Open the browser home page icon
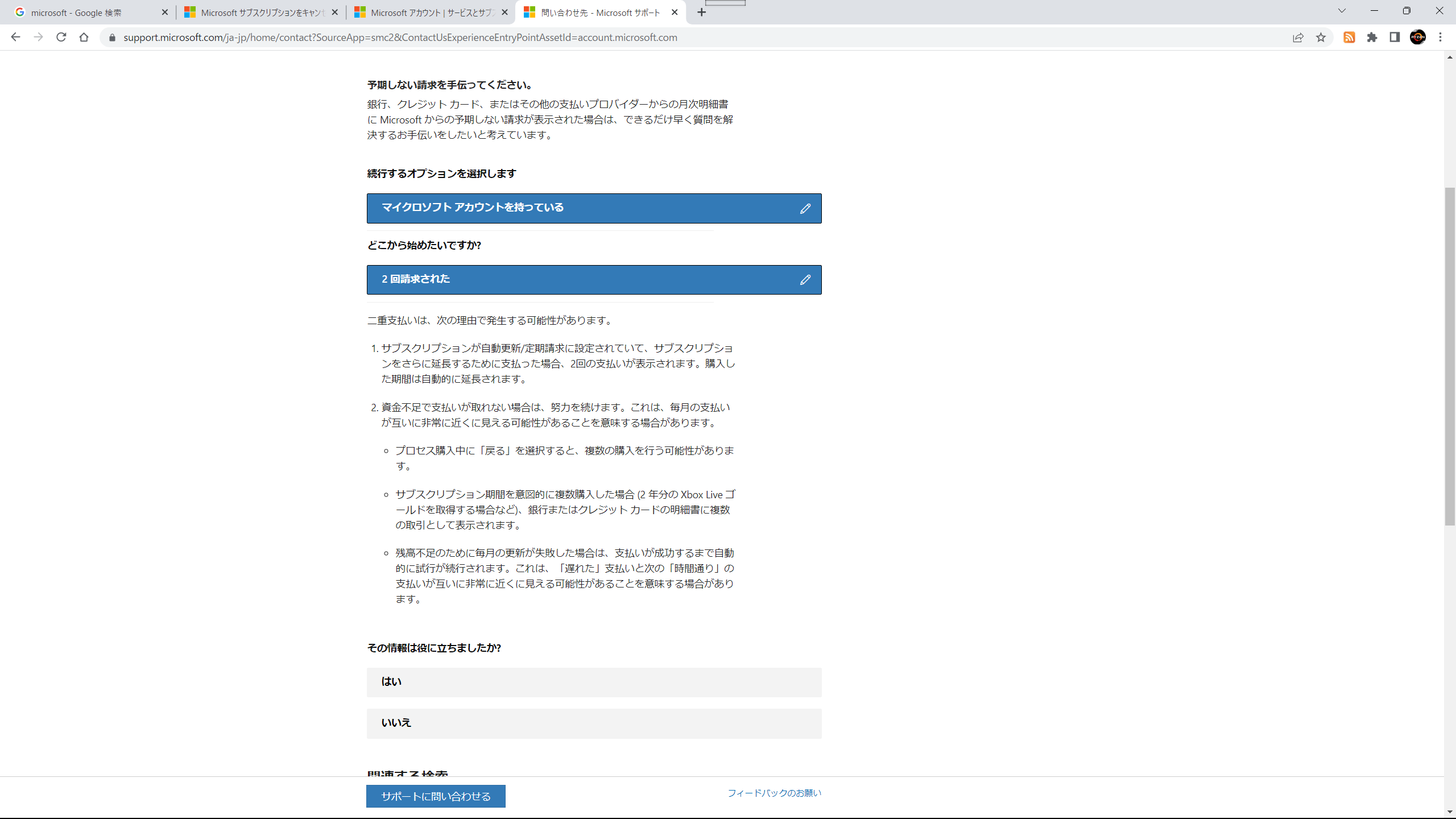This screenshot has height=819, width=1456. tap(84, 37)
